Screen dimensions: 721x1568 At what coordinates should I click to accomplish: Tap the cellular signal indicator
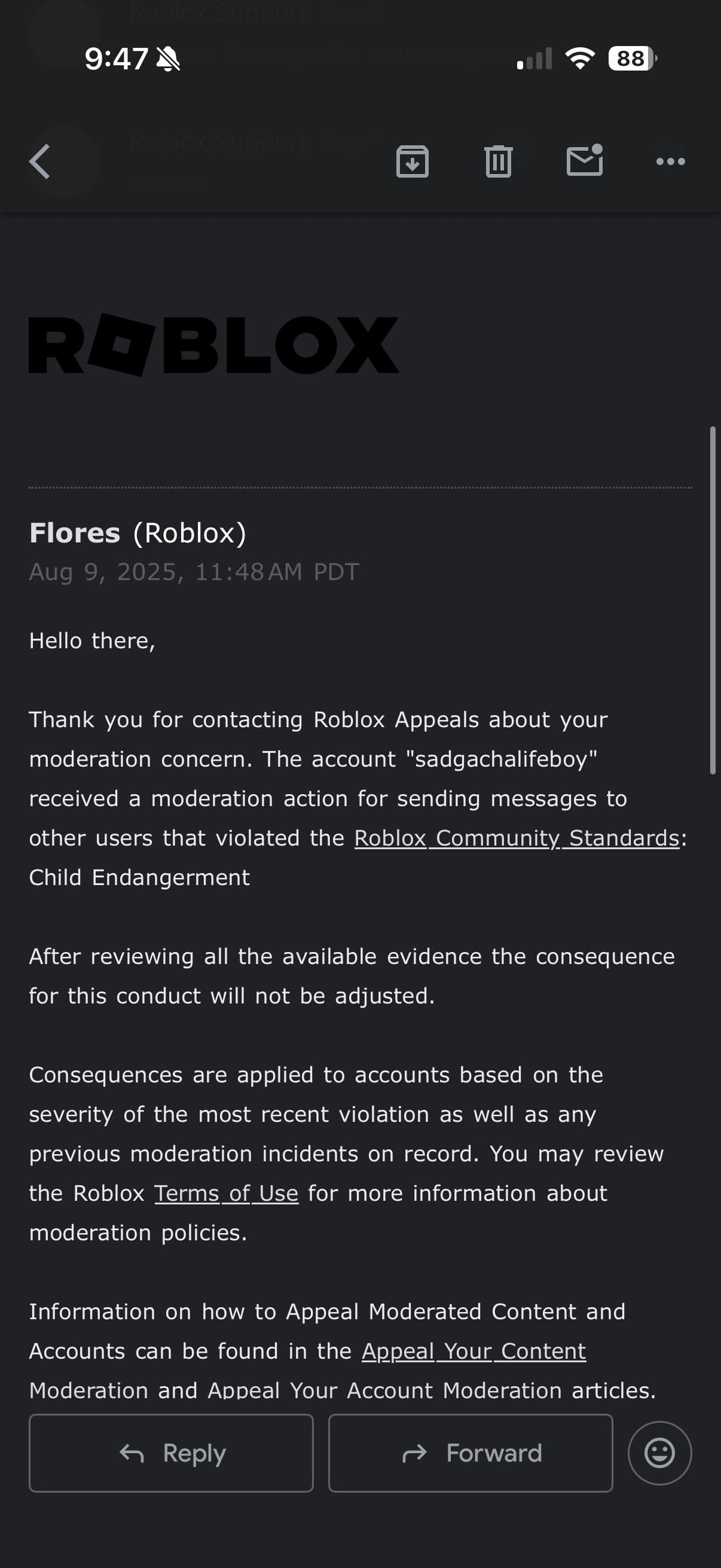[x=533, y=58]
